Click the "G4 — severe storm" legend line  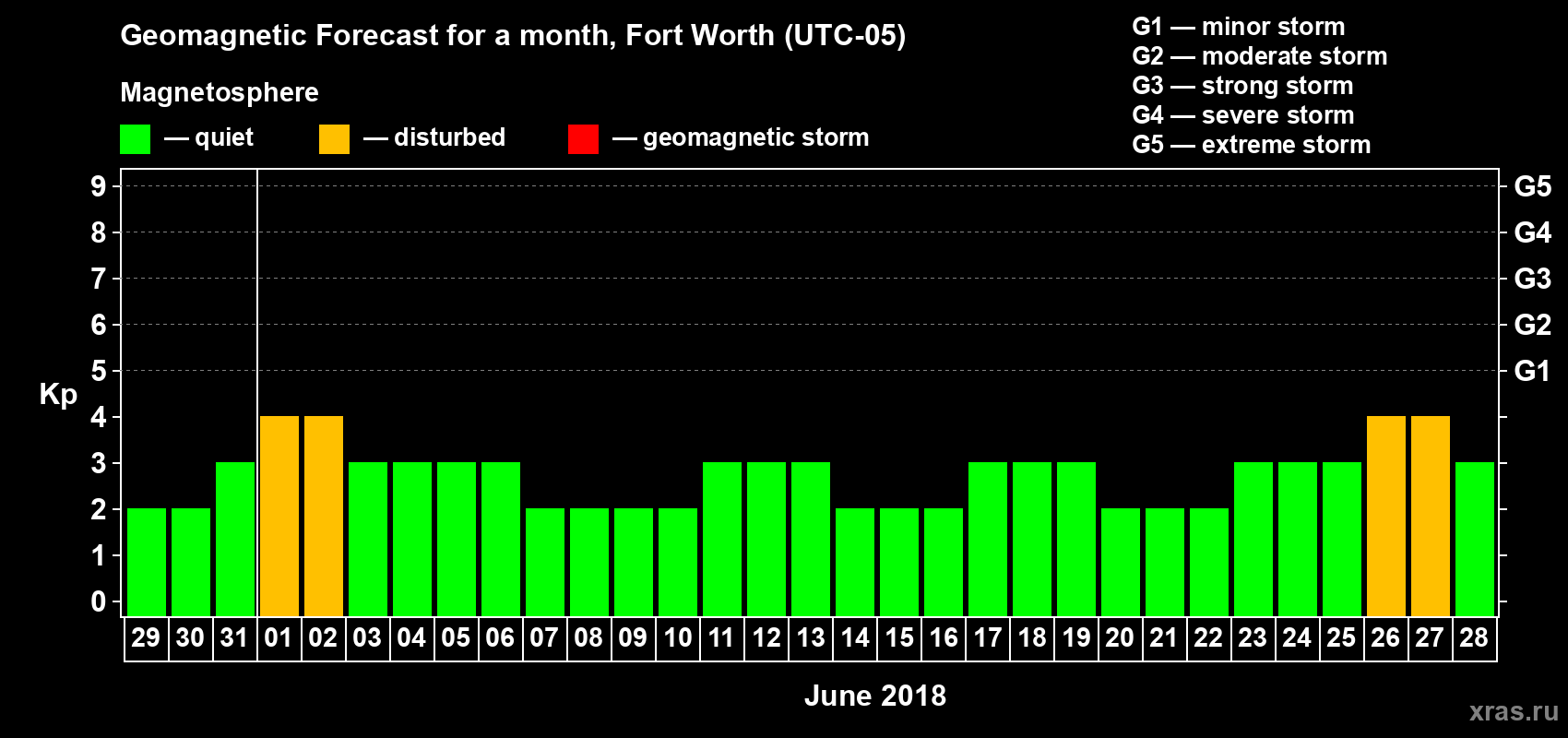[x=1243, y=115]
